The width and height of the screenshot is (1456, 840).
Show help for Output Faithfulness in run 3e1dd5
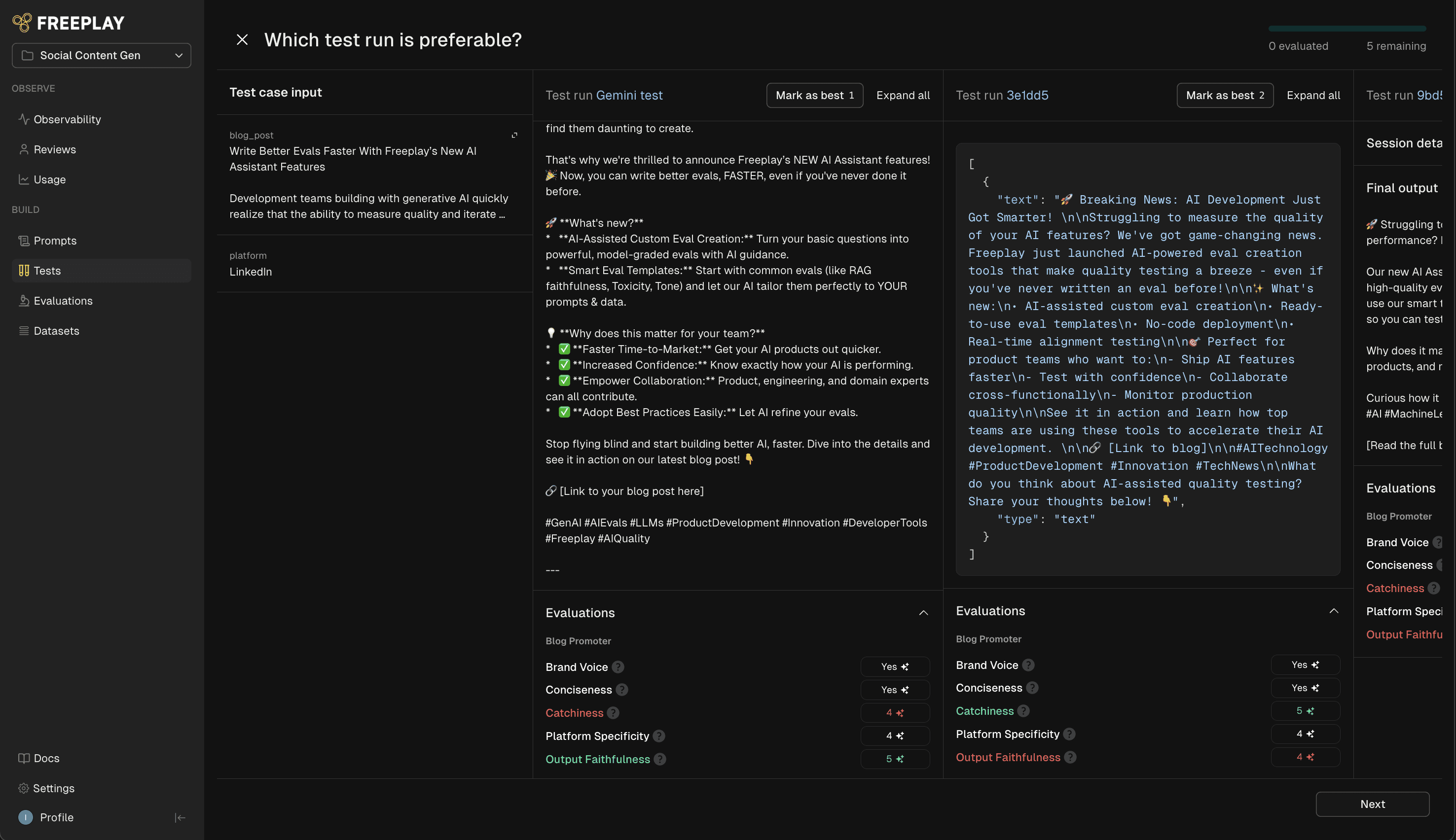[x=1070, y=758]
